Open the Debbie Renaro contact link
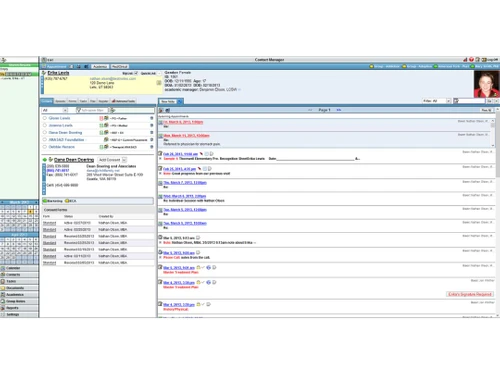The width and height of the screenshot is (500, 375). [62, 147]
